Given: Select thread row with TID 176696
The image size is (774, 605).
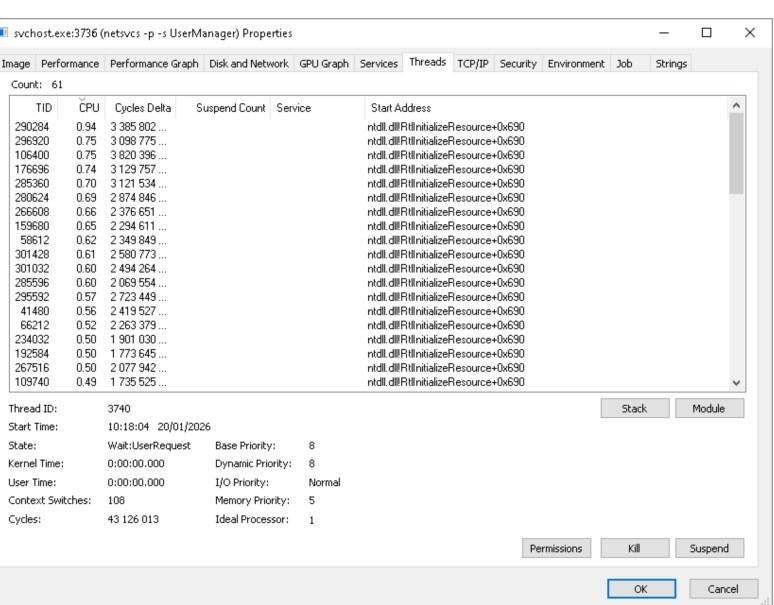Looking at the screenshot, I should pos(368,169).
